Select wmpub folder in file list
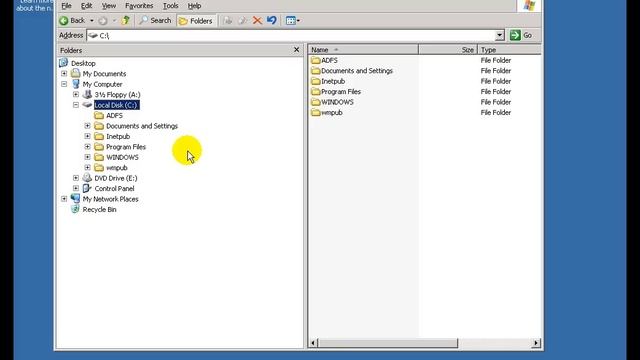Image resolution: width=640 pixels, height=360 pixels. [327, 113]
